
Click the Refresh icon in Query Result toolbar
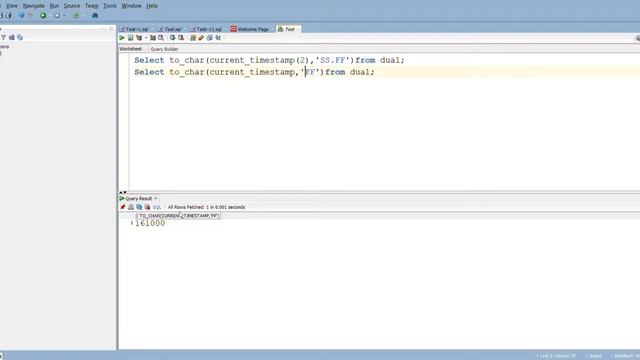(139, 207)
